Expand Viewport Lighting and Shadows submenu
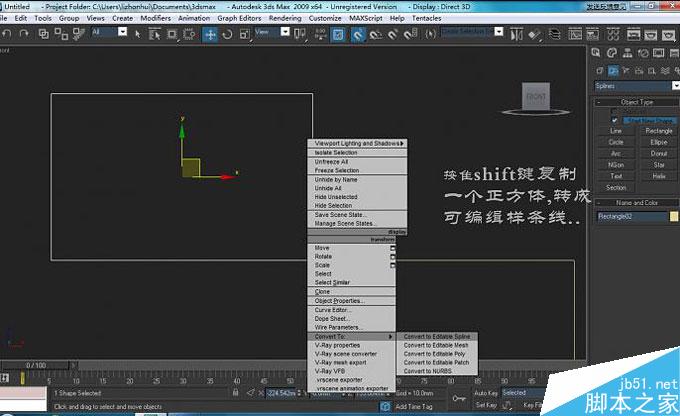The width and height of the screenshot is (680, 416). [357, 143]
